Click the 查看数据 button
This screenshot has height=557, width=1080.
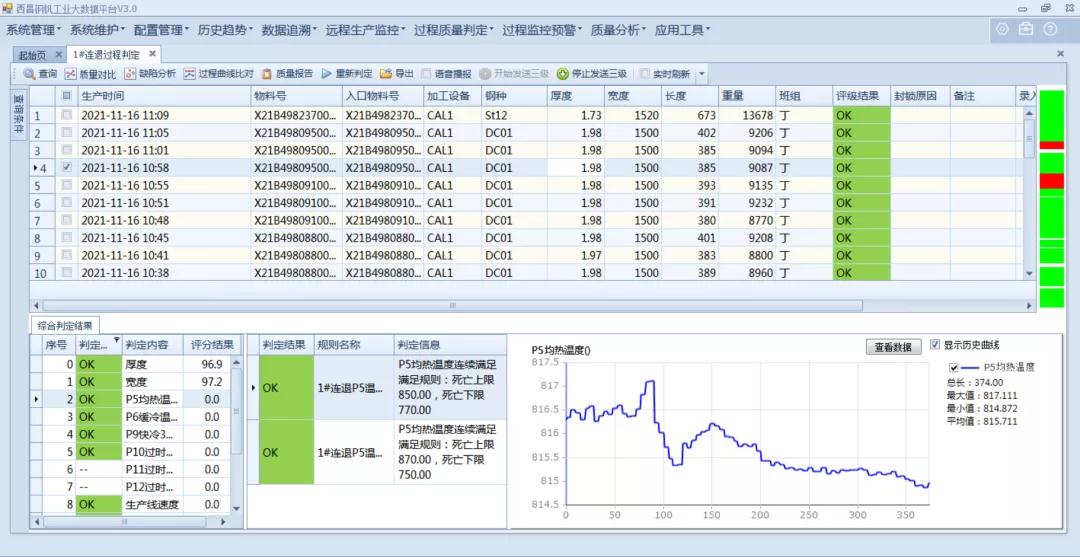click(892, 347)
